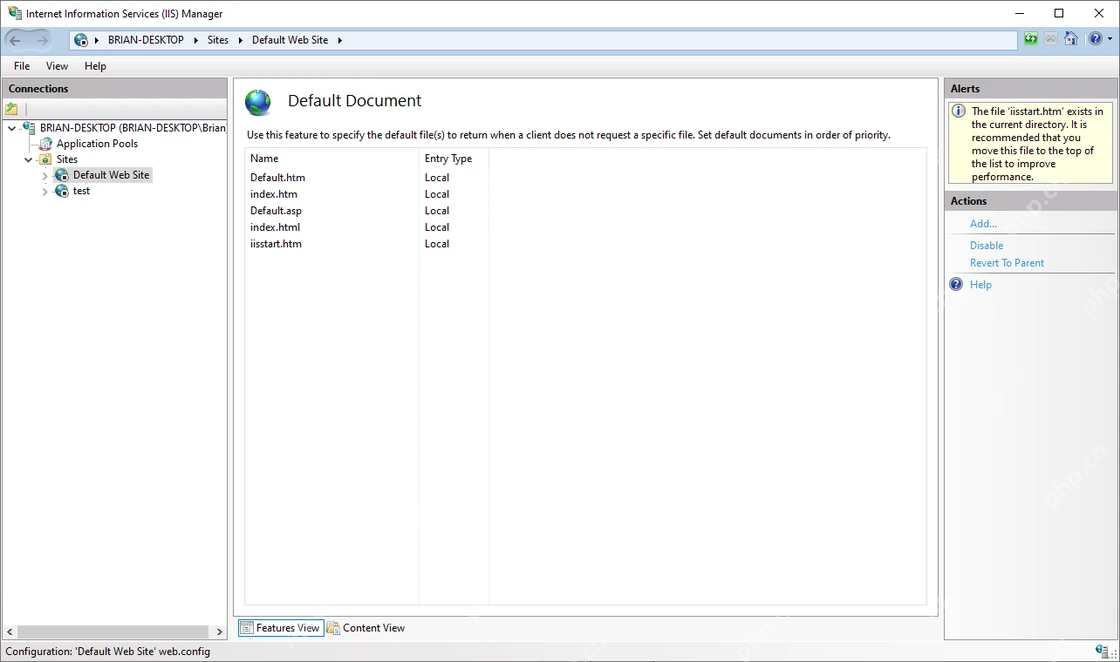The image size is (1120, 662).
Task: Open the File menu
Action: click(21, 66)
